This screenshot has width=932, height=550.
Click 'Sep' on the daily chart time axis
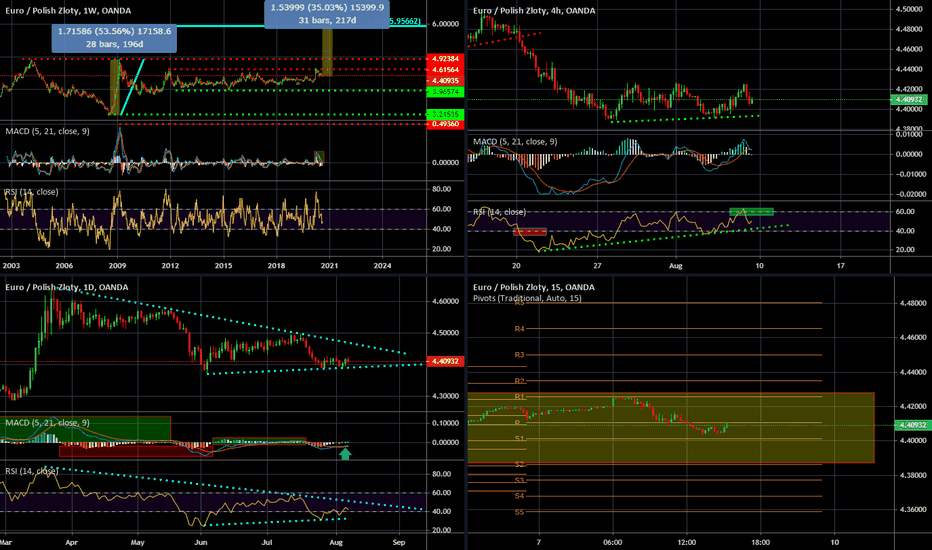pyautogui.click(x=399, y=542)
